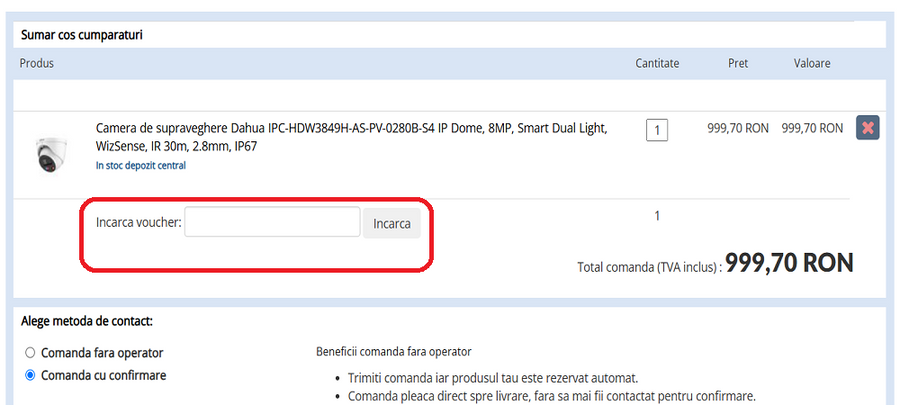Click the unit price under Pret
The image size is (900, 405).
pos(737,129)
